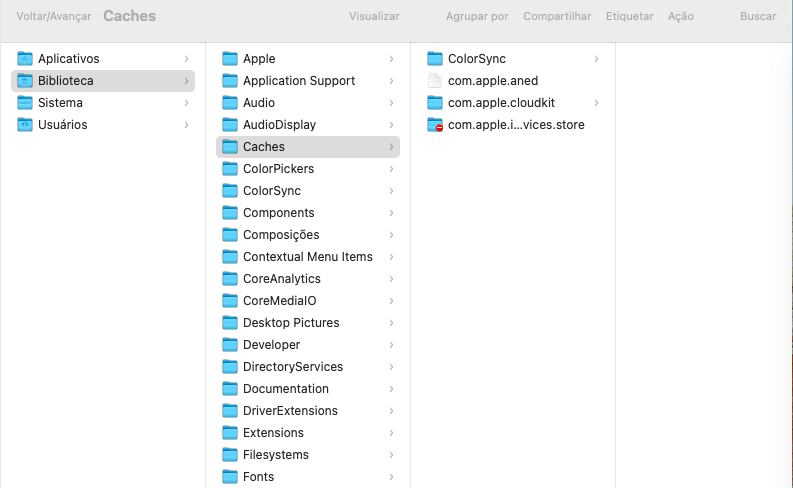Click Etiquetar in the toolbar
Image resolution: width=793 pixels, height=488 pixels.
[x=630, y=16]
